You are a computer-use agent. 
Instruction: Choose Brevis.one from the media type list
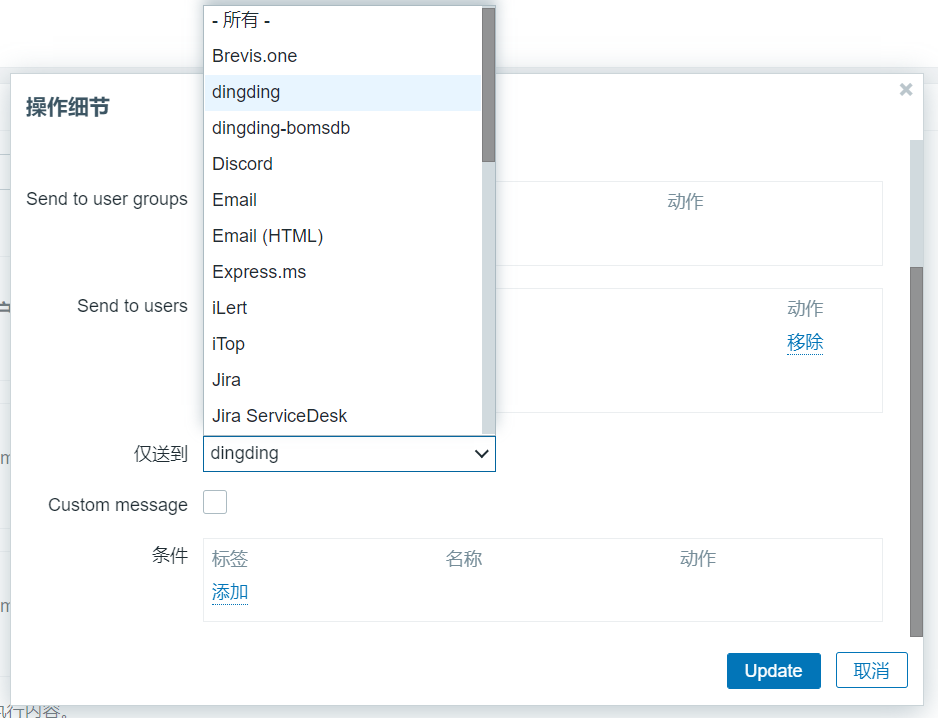(x=343, y=56)
